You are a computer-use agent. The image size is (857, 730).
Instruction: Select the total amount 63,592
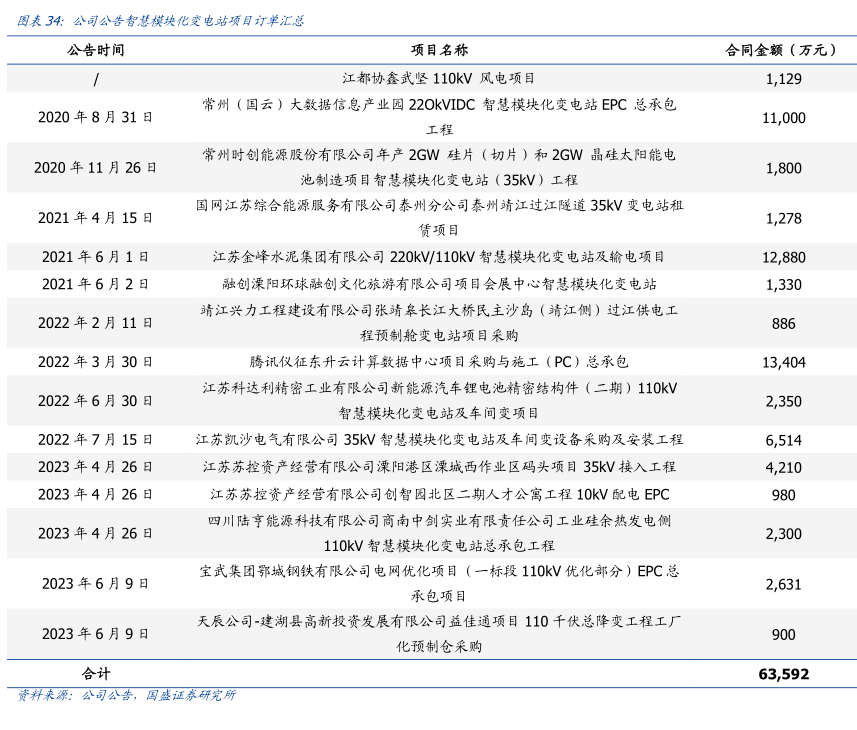coord(783,674)
